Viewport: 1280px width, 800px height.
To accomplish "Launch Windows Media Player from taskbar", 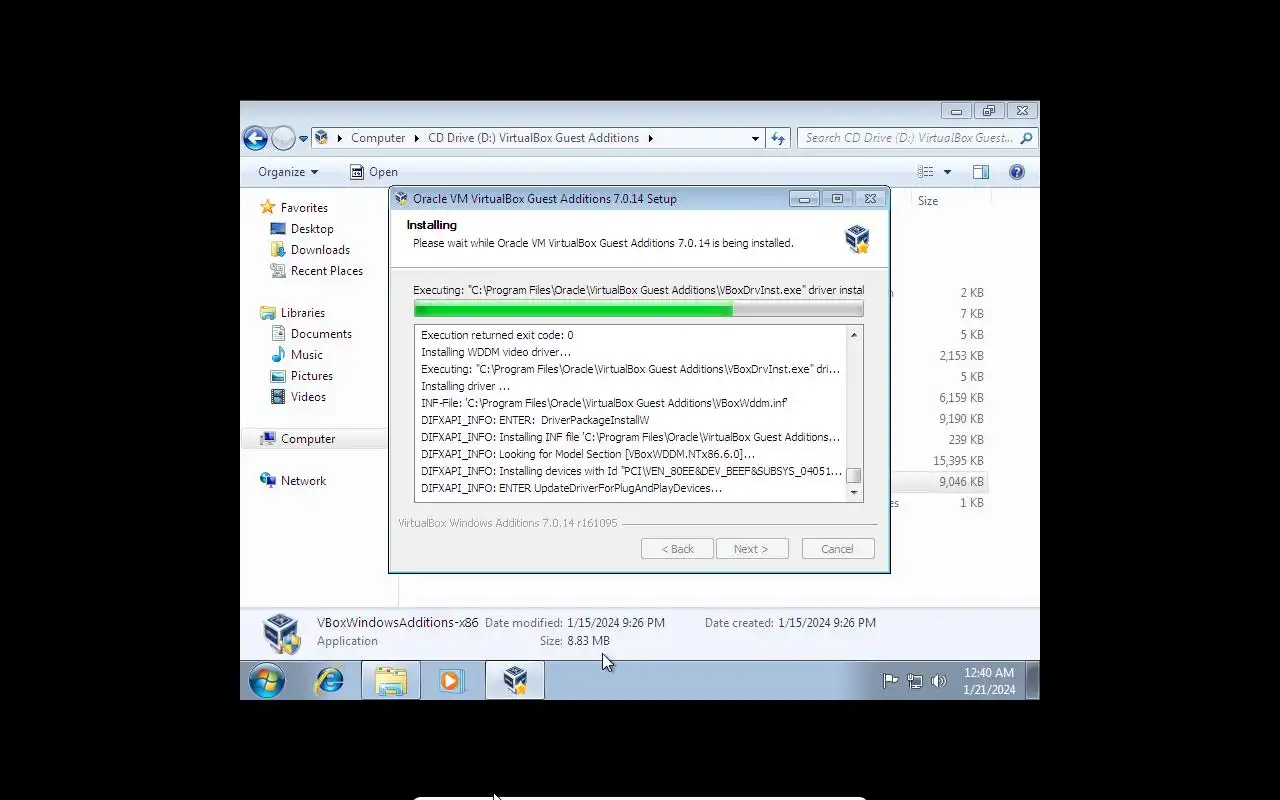I will coord(451,681).
